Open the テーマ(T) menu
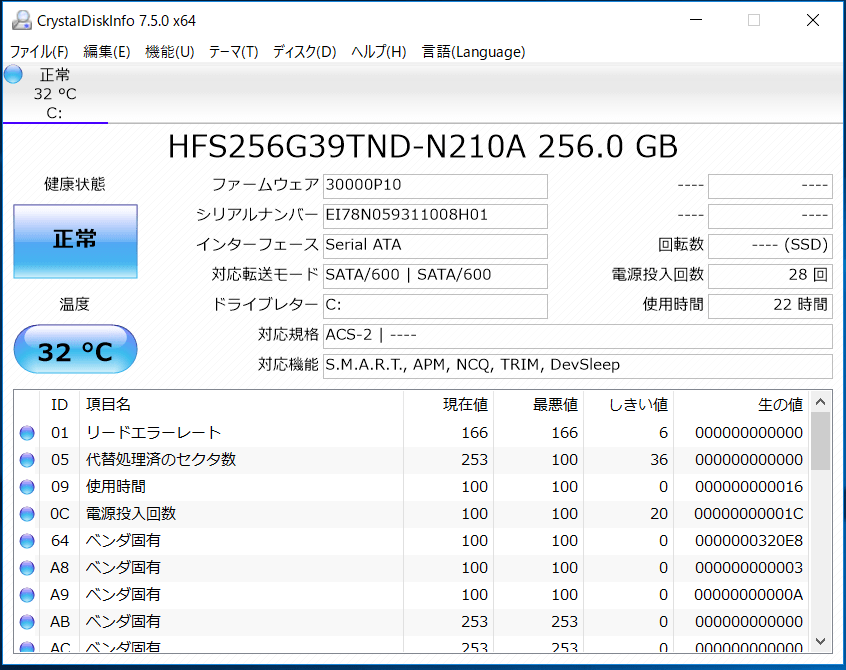Viewport: 846px width, 670px height. click(233, 52)
